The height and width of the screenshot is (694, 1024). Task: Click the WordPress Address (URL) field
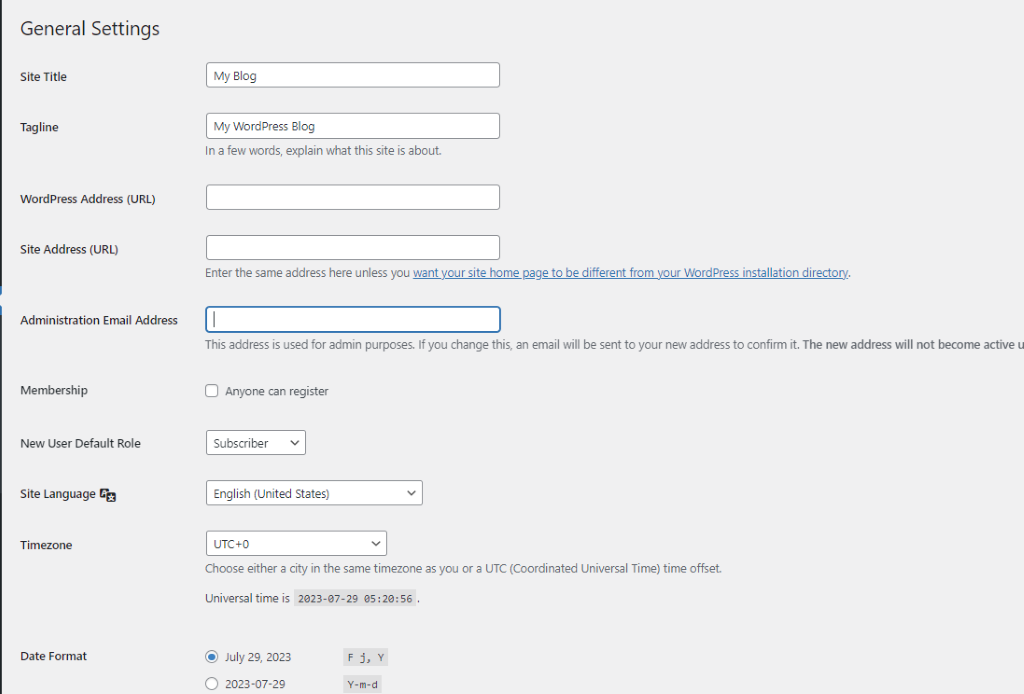352,196
